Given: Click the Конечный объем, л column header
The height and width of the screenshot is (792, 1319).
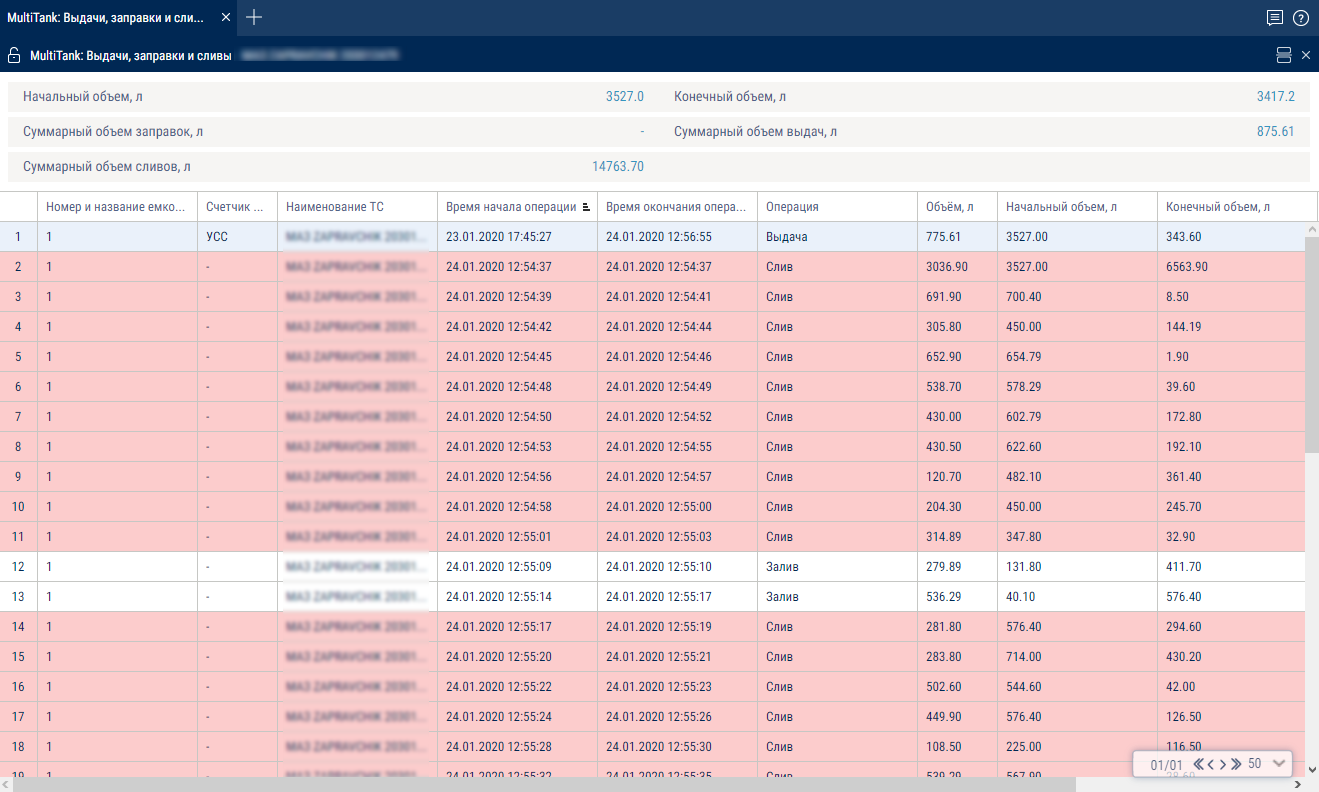Looking at the screenshot, I should pyautogui.click(x=1237, y=207).
